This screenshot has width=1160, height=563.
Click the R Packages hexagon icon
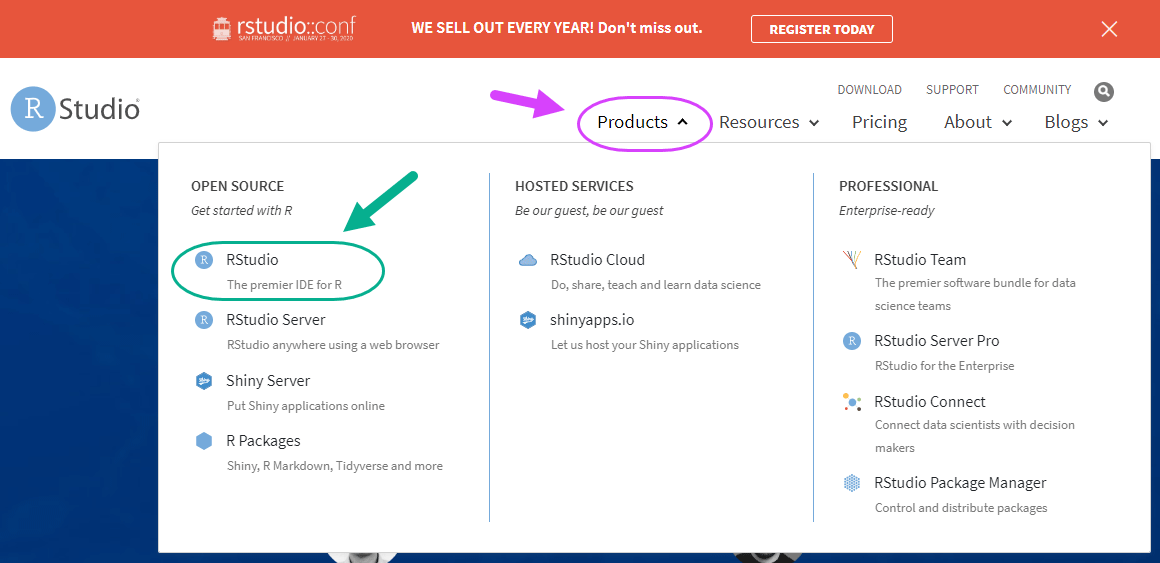click(203, 441)
